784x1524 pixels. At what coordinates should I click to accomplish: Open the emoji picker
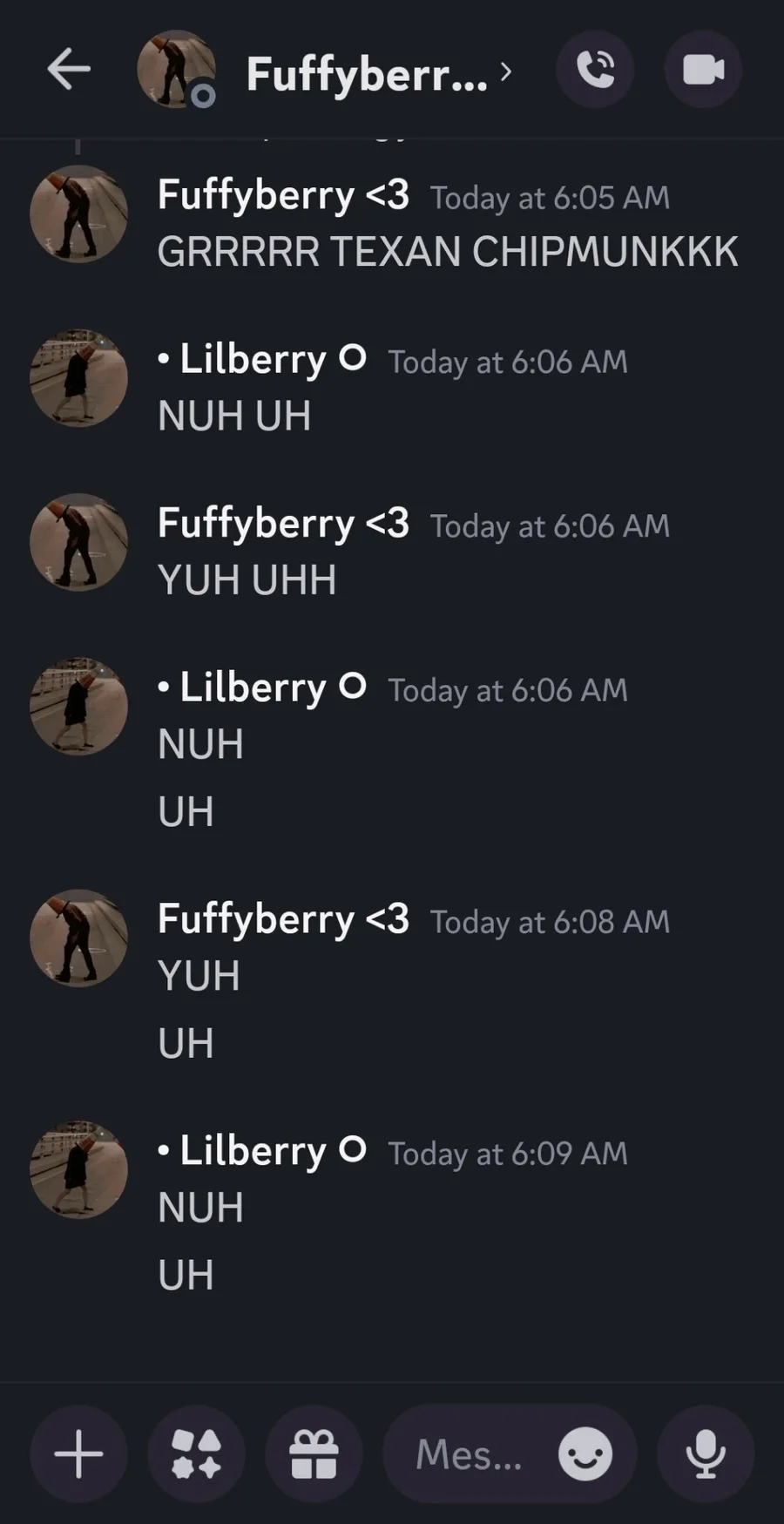point(585,1453)
